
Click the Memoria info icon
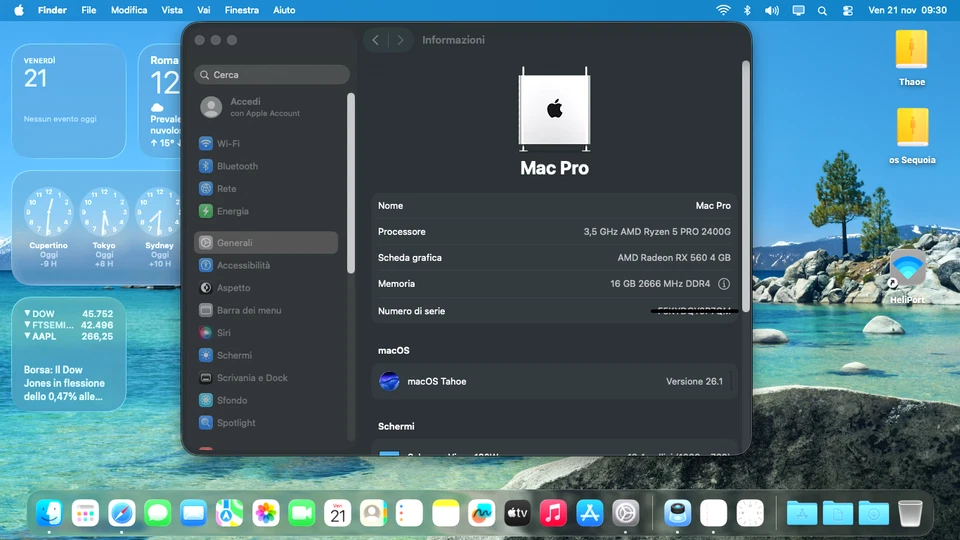coord(724,284)
